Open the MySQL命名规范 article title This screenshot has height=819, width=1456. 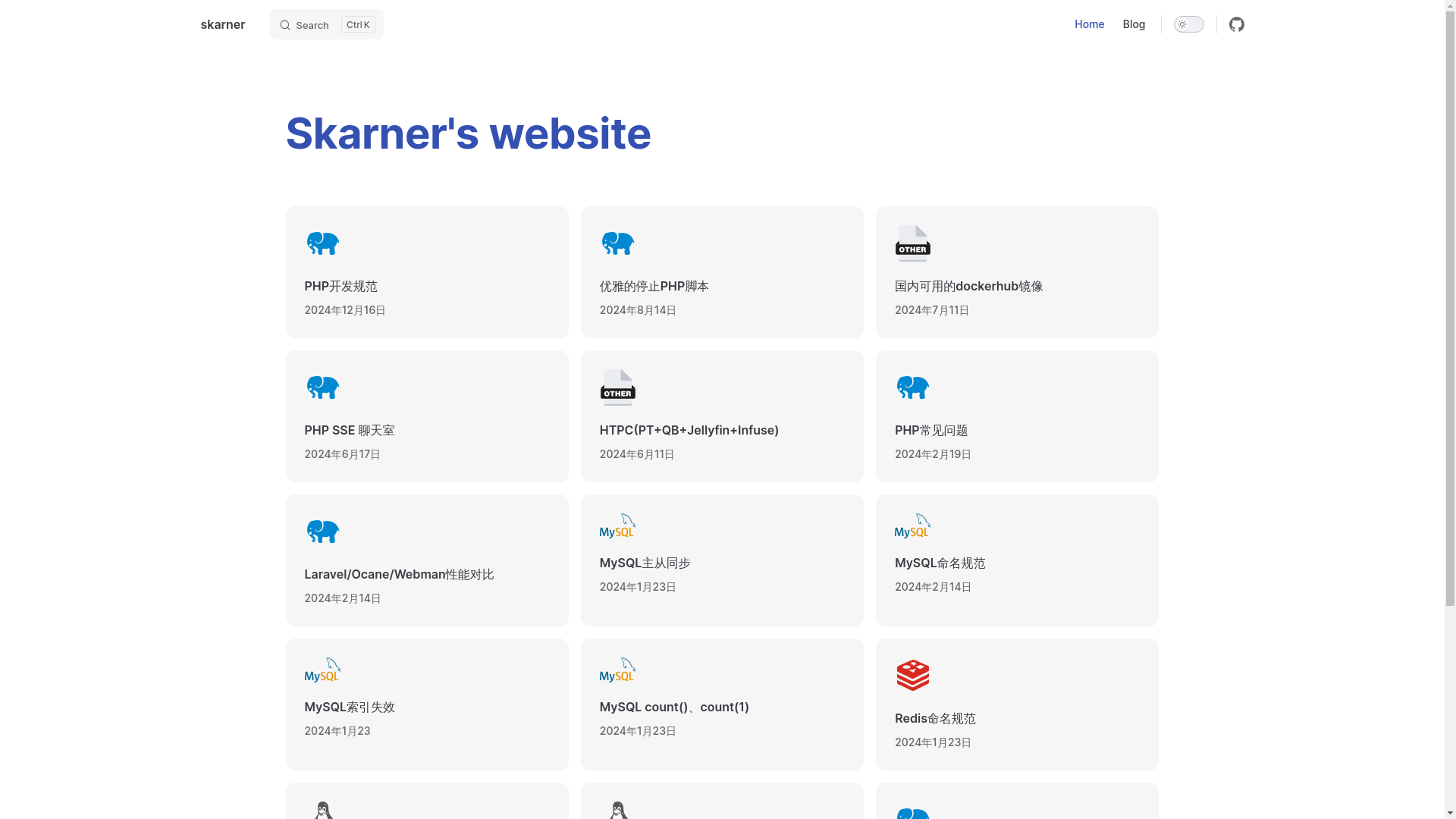click(x=940, y=563)
